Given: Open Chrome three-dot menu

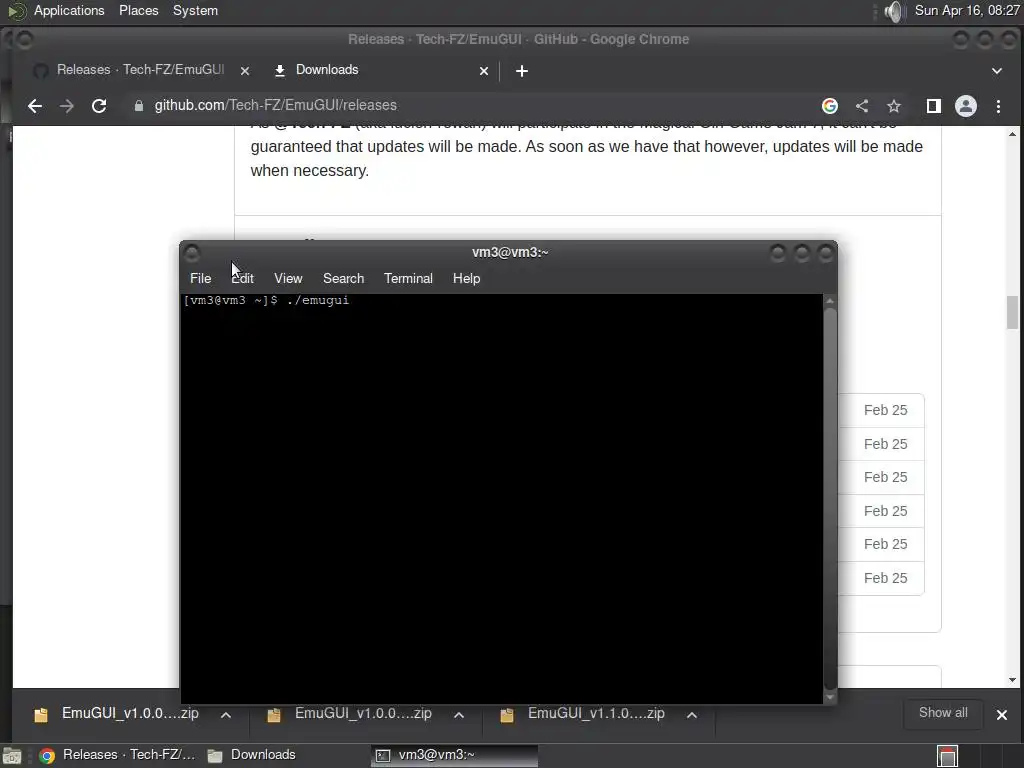Looking at the screenshot, I should click(998, 106).
